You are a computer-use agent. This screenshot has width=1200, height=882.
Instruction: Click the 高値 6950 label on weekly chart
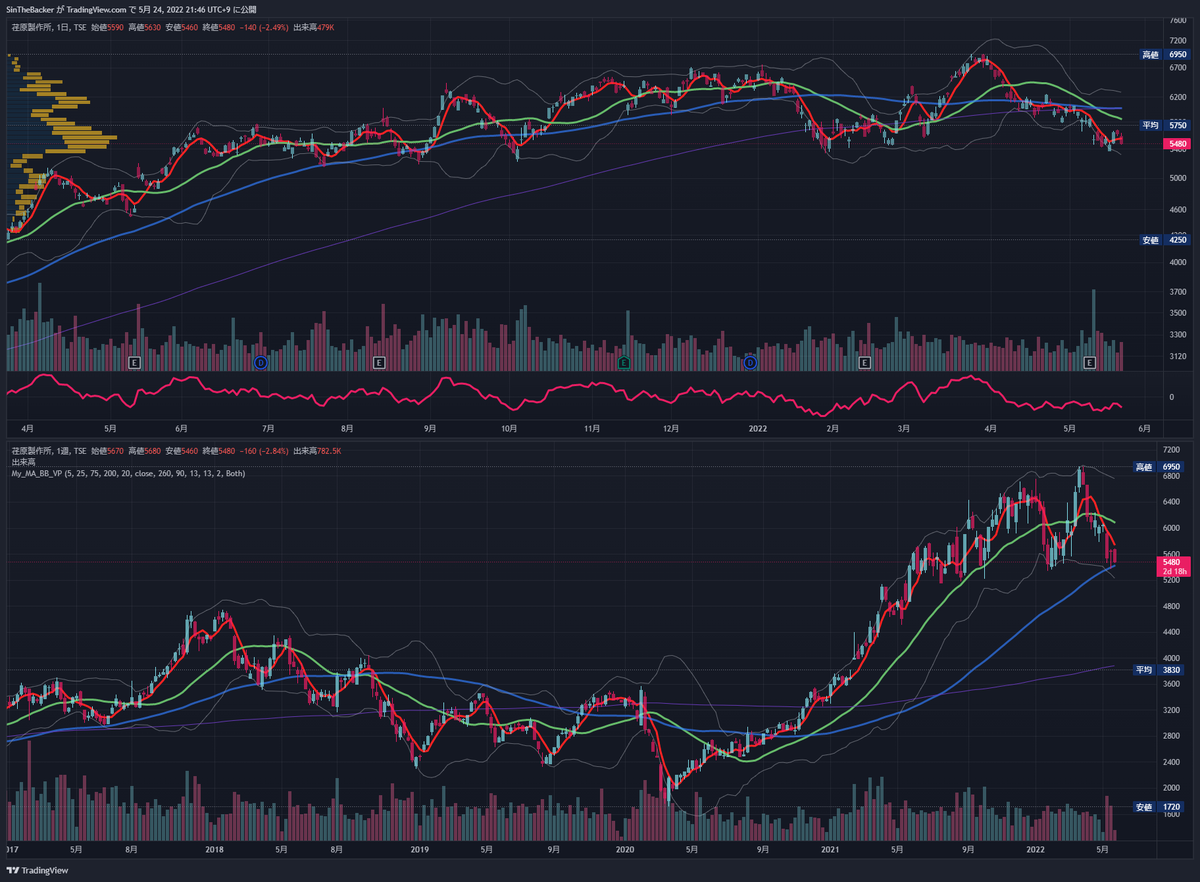click(x=1157, y=467)
